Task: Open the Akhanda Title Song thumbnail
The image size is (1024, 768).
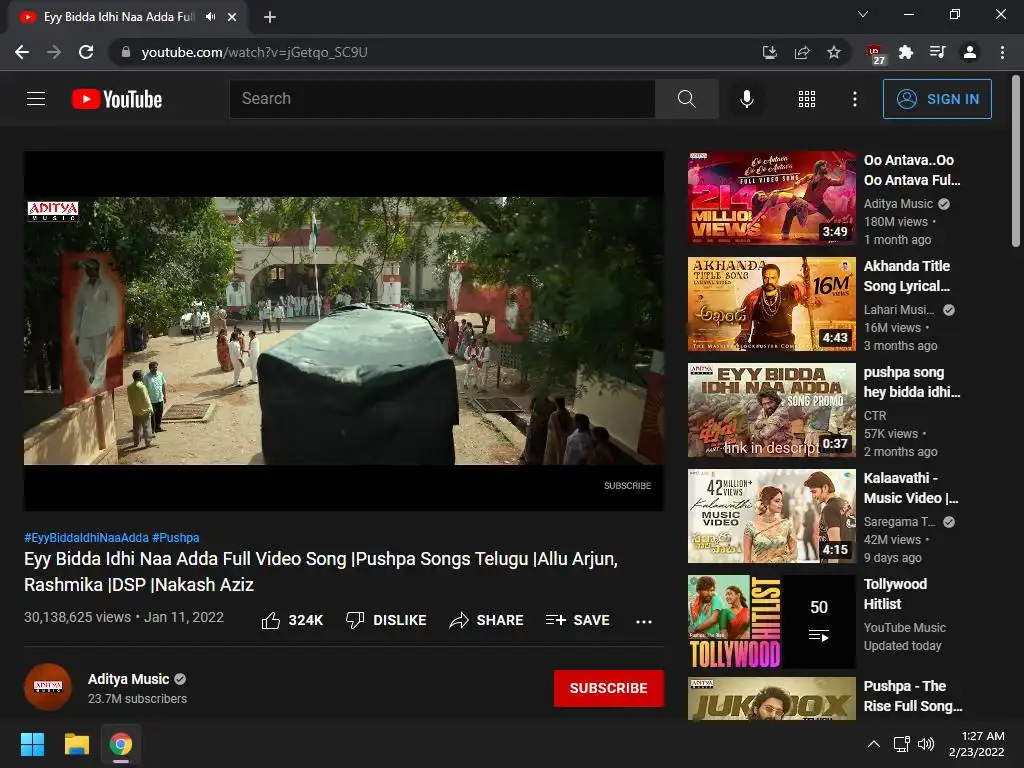Action: [x=771, y=304]
